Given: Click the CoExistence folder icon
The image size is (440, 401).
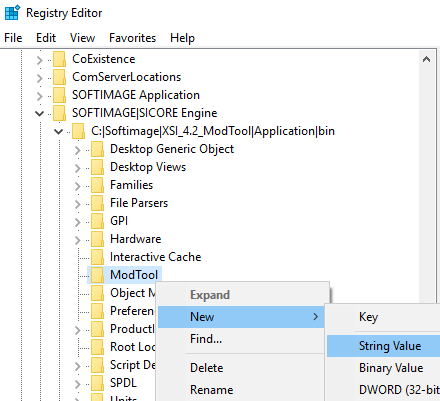Looking at the screenshot, I should (x=59, y=59).
